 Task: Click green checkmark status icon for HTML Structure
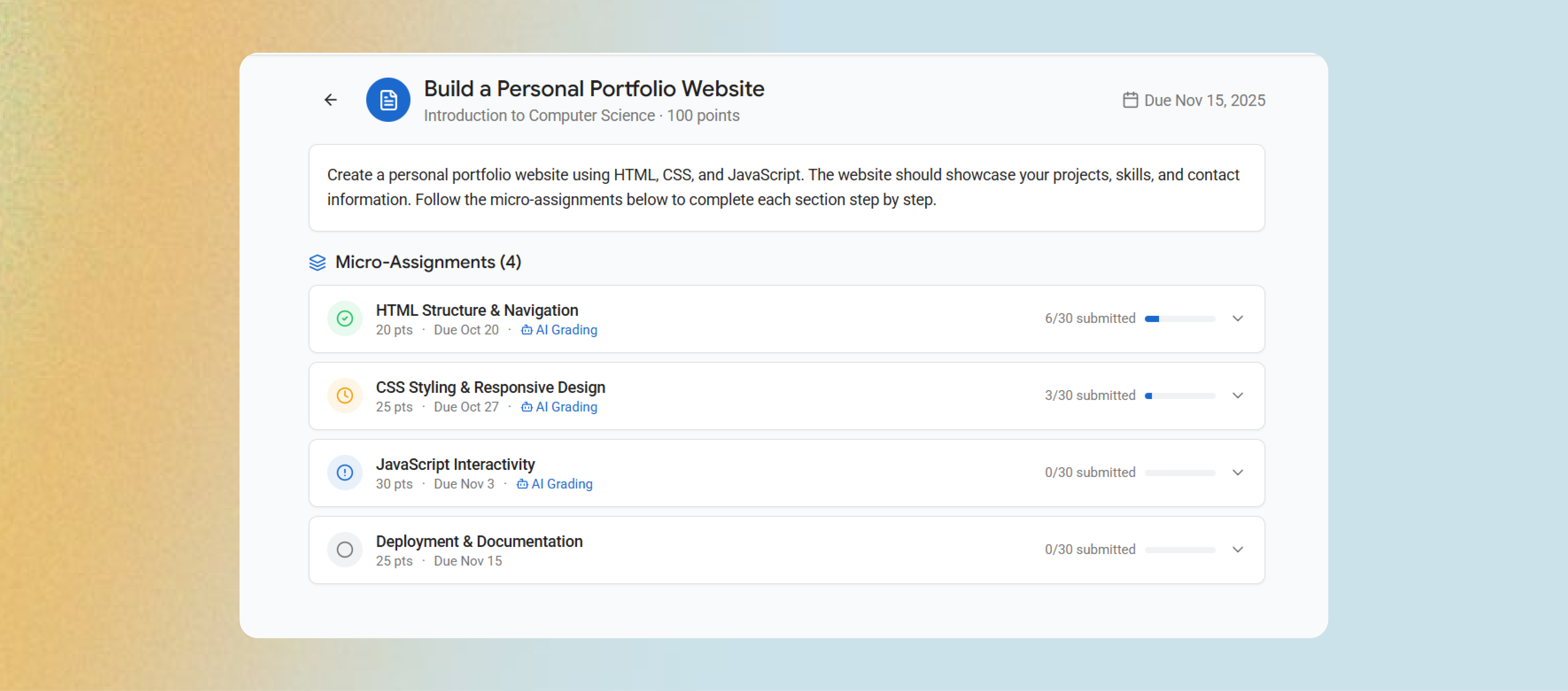(x=344, y=319)
